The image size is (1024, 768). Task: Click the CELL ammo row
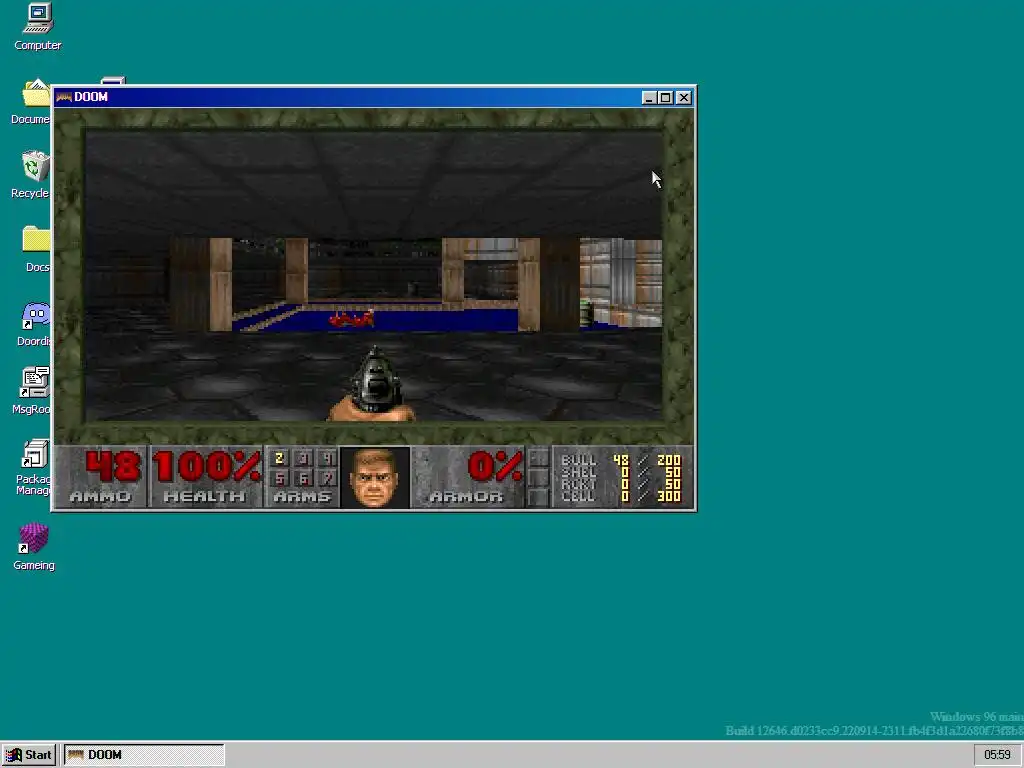620,496
